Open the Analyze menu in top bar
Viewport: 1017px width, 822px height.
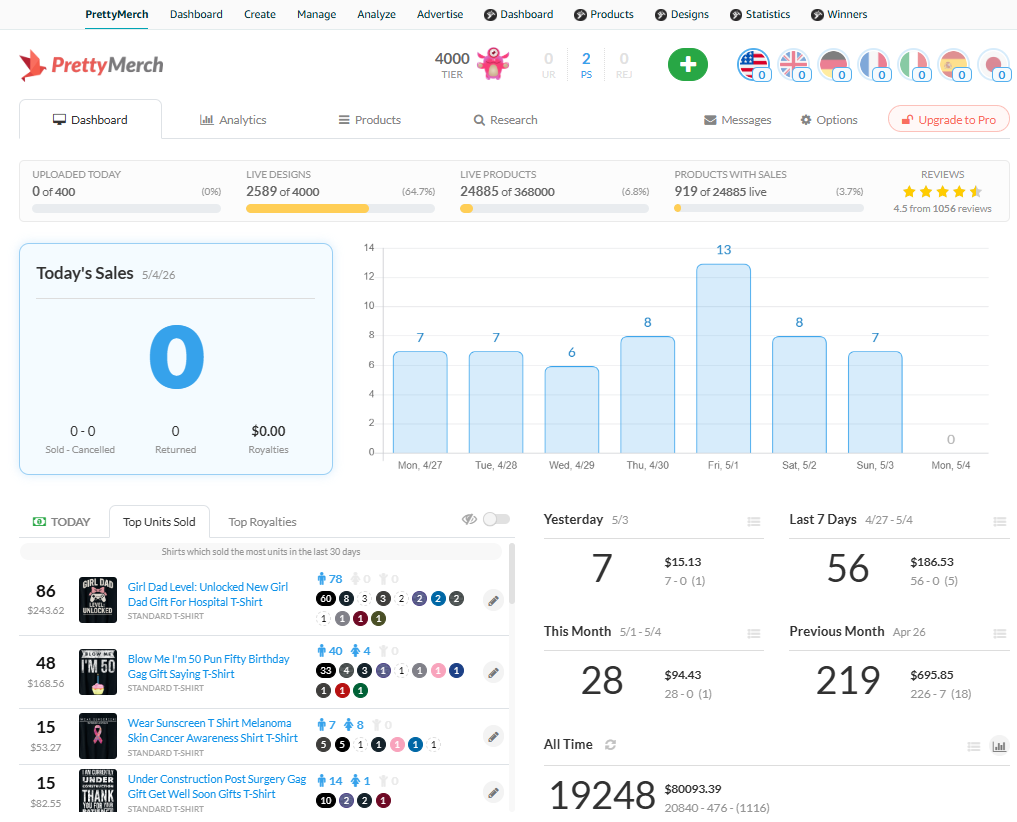coord(376,14)
